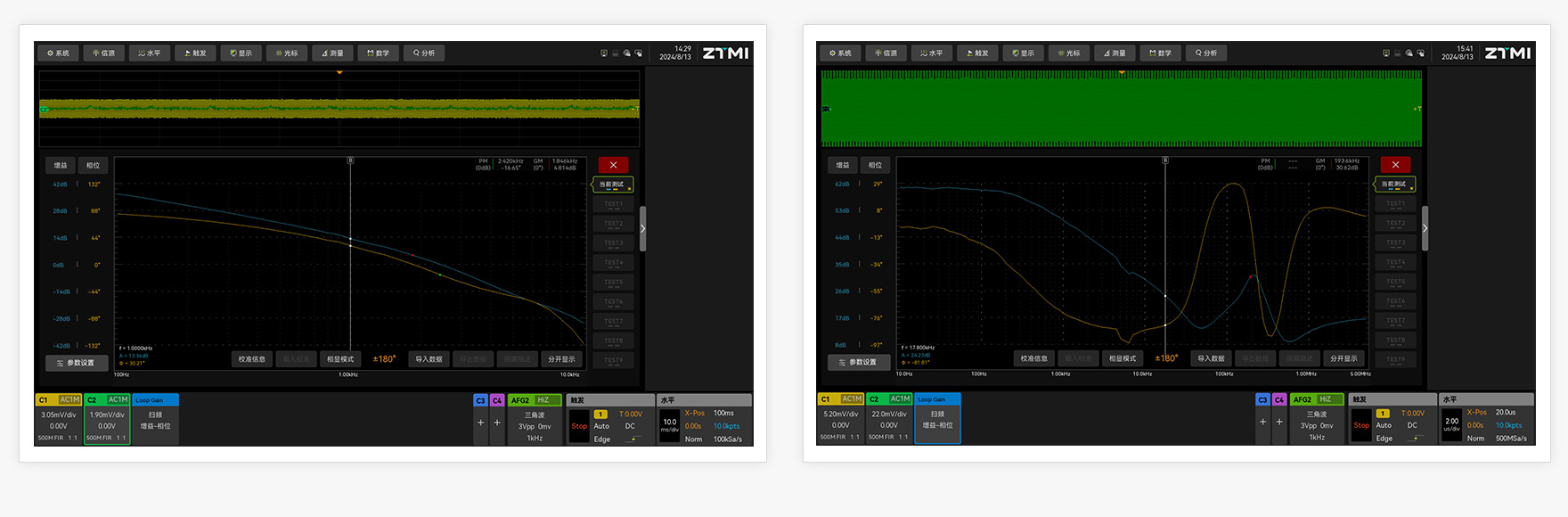Viewport: 1568px width, 517px height.
Task: Close Bode plot with red X, left screen
Action: (x=613, y=165)
